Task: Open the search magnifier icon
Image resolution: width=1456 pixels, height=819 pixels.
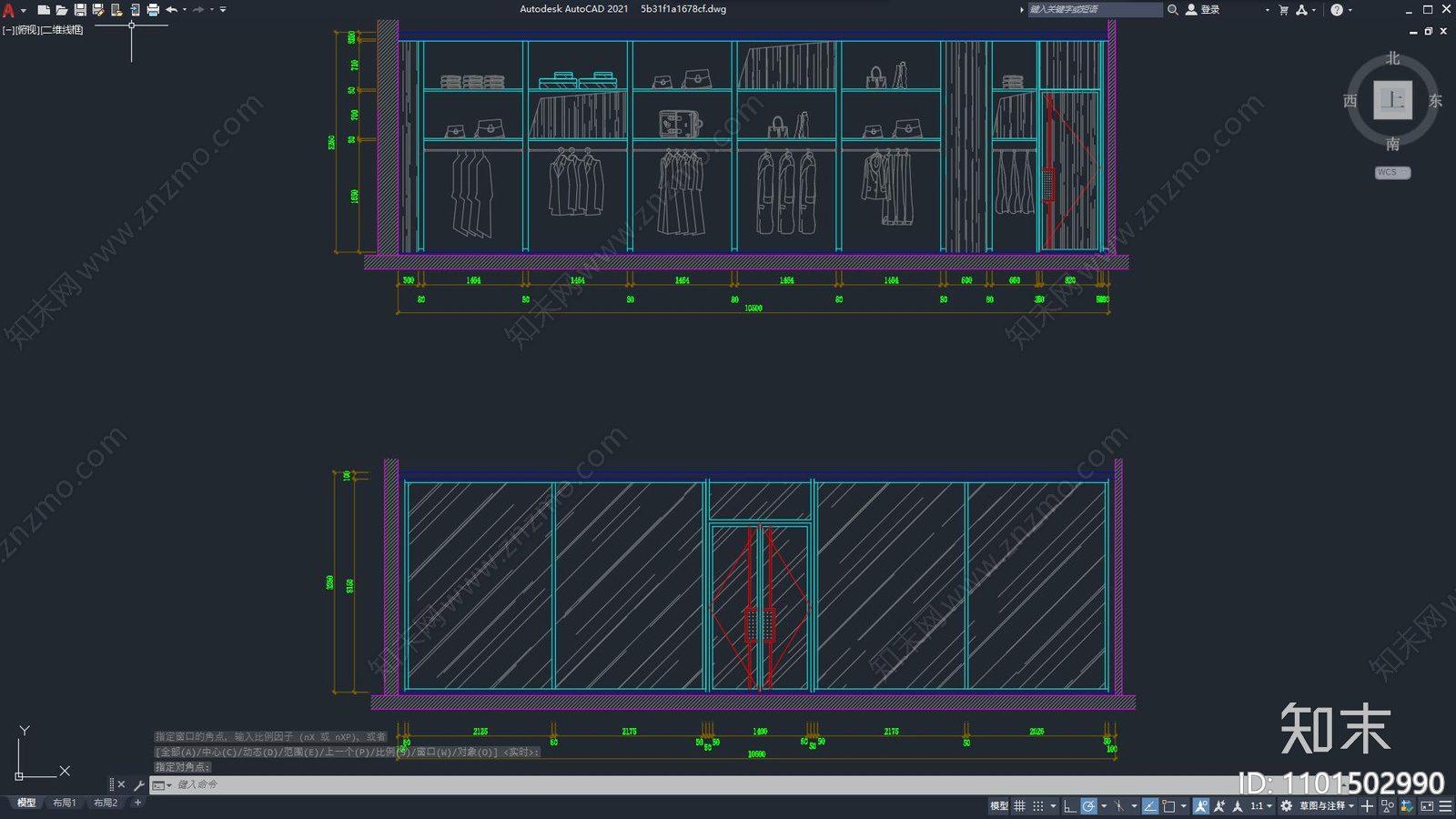Action: (1173, 9)
